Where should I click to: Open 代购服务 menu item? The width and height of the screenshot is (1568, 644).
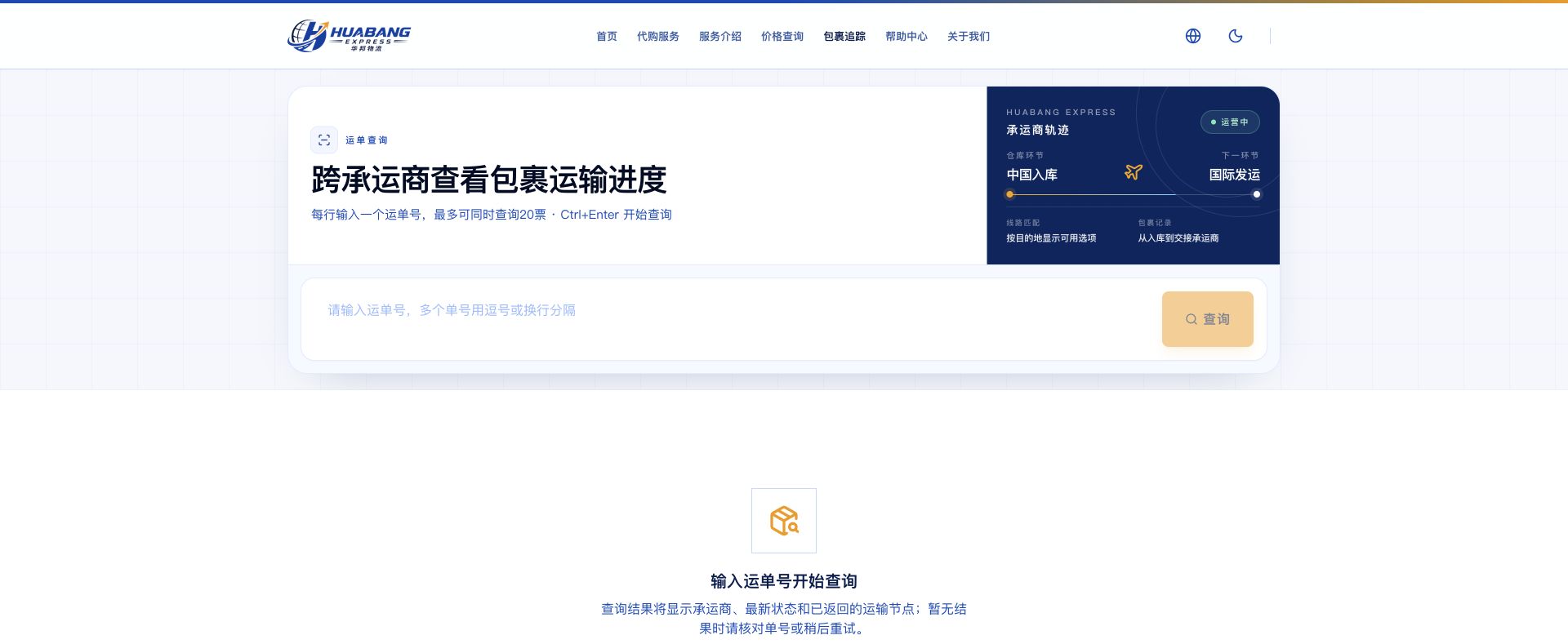click(x=658, y=37)
